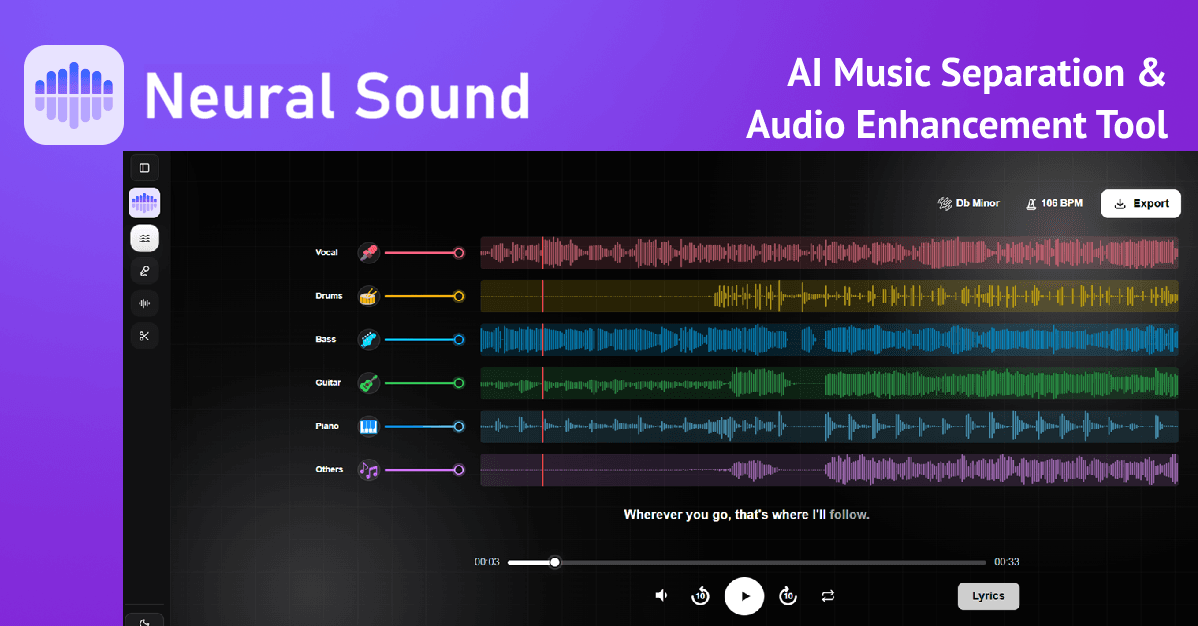This screenshot has height=626, width=1198.
Task: Click the Drums yellow waveform track
Action: tap(829, 296)
